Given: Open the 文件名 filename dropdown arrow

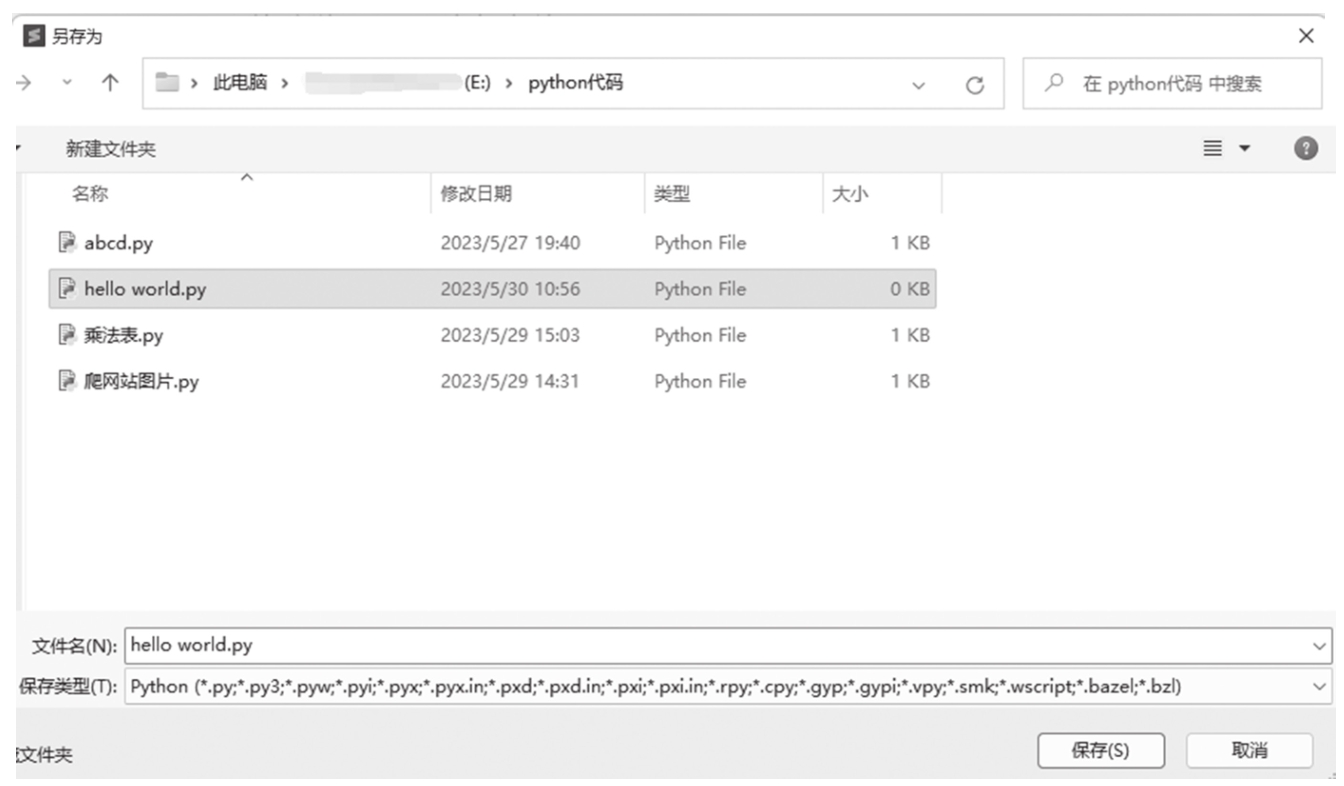Looking at the screenshot, I should click(1320, 646).
